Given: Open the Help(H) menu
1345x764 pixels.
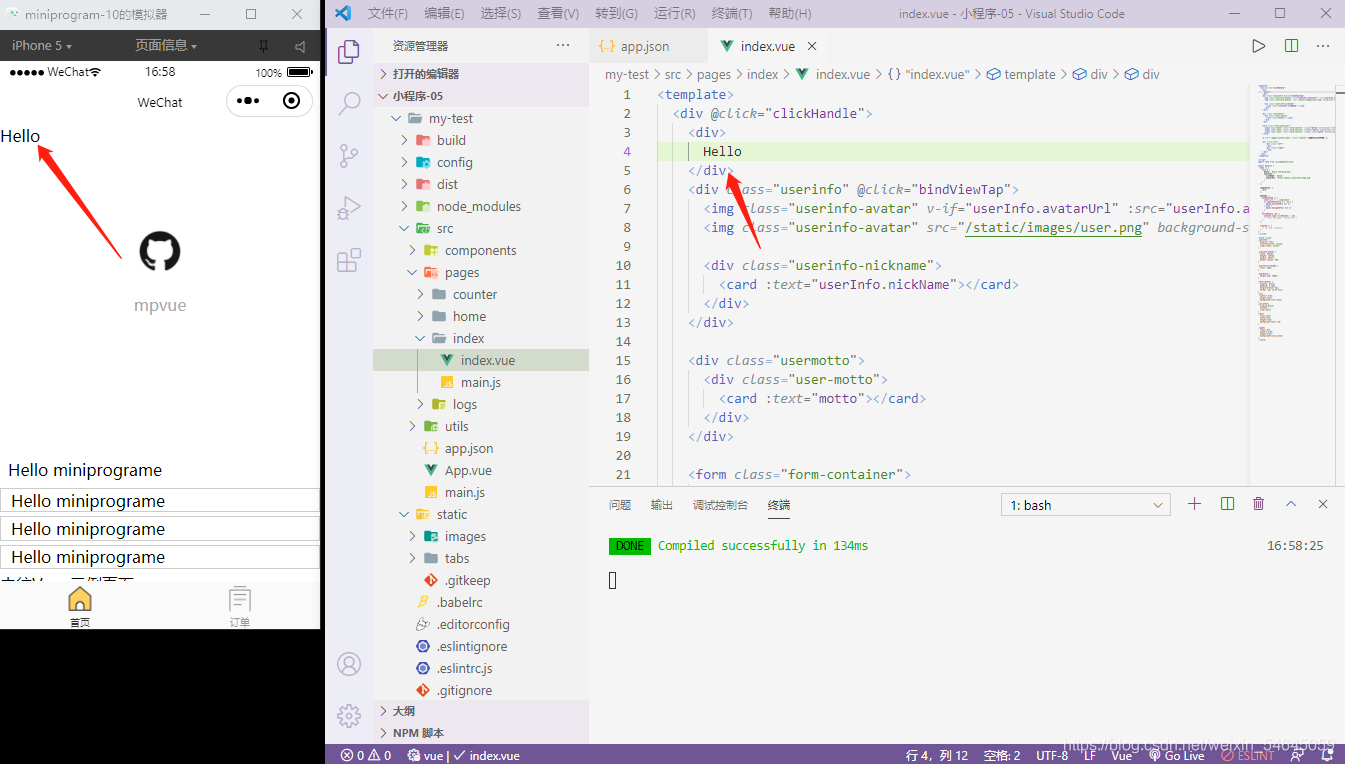Looking at the screenshot, I should point(790,14).
